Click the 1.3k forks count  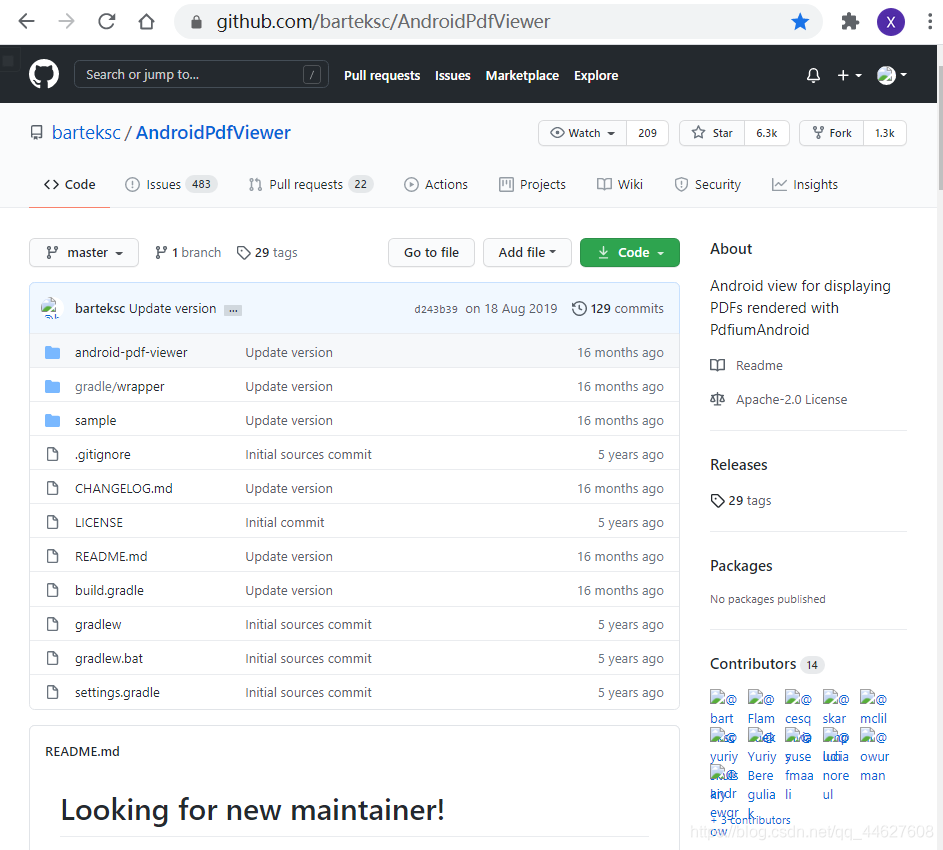885,133
